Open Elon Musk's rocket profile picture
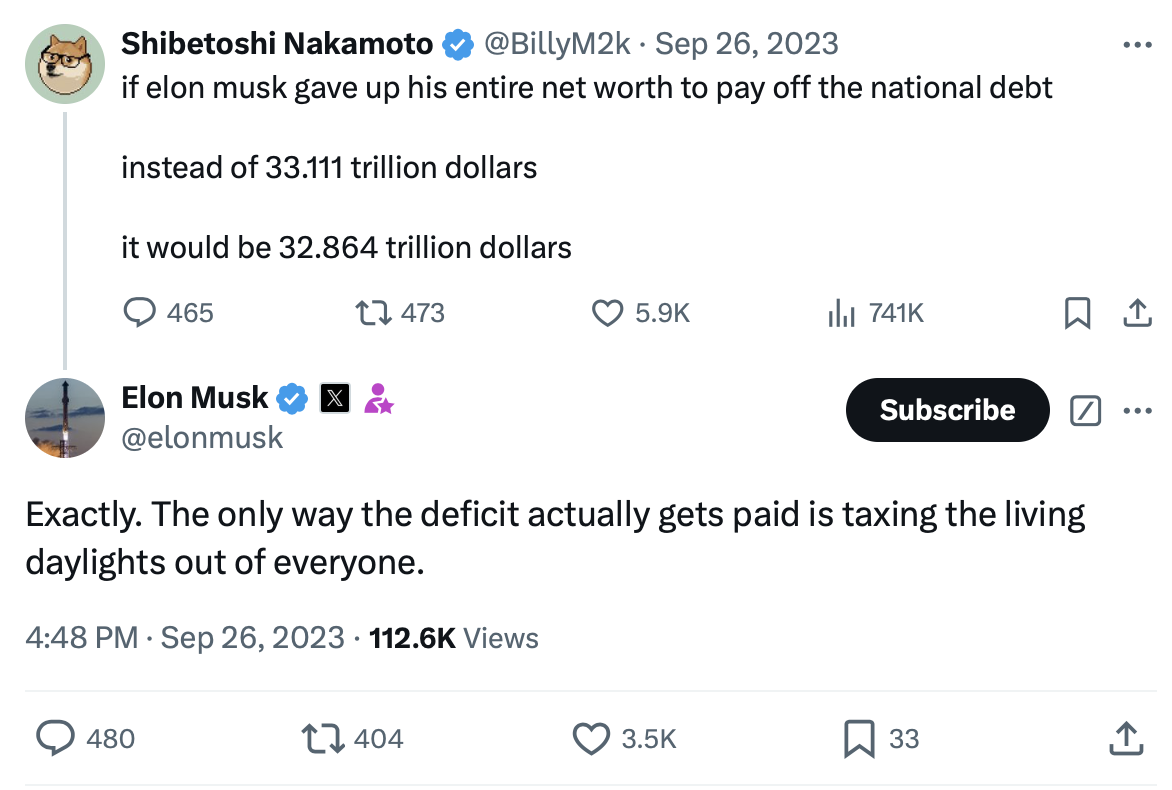Viewport: 1172px width, 790px height. pos(65,418)
